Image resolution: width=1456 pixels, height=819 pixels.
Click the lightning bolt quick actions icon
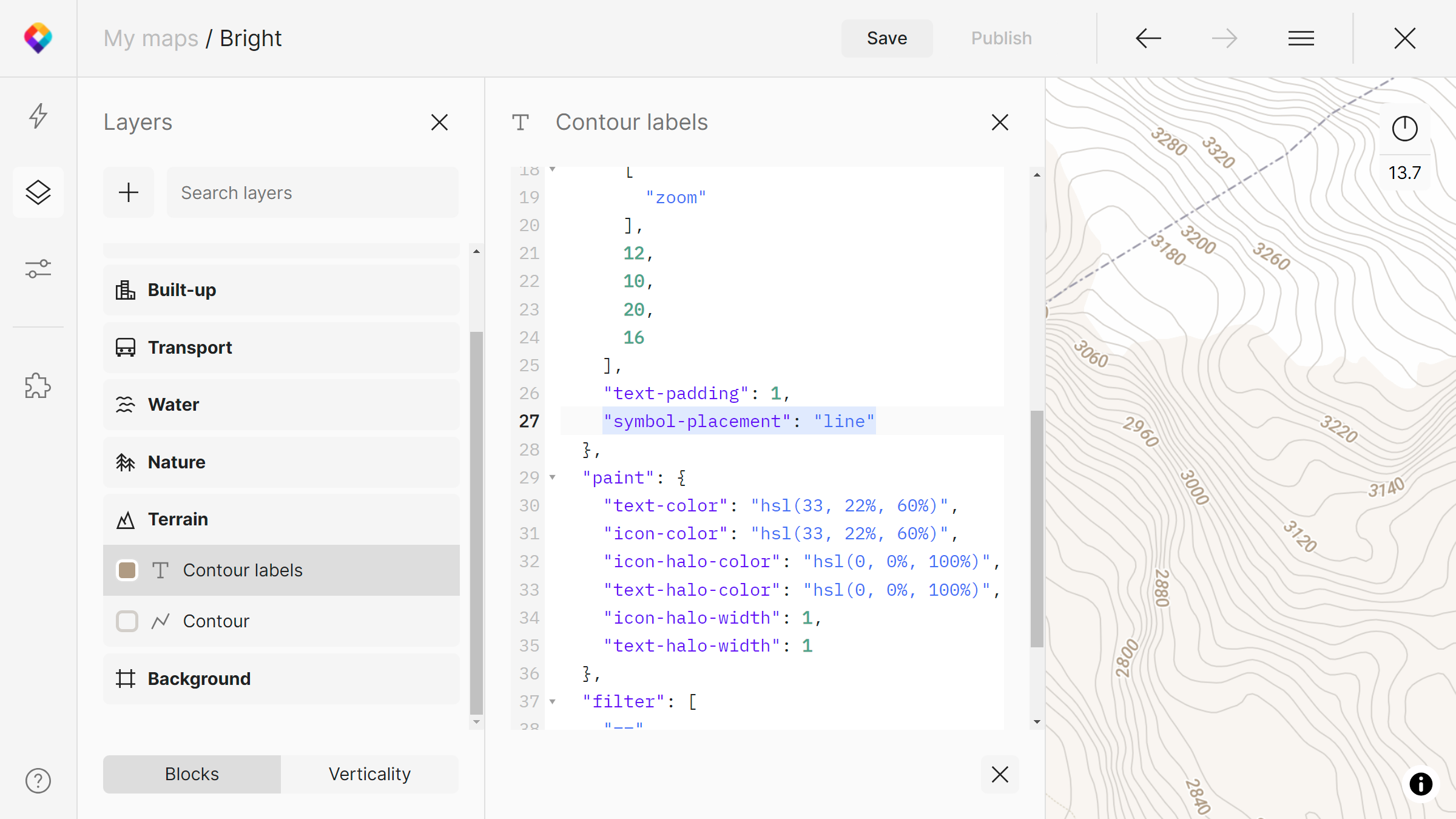coord(38,115)
